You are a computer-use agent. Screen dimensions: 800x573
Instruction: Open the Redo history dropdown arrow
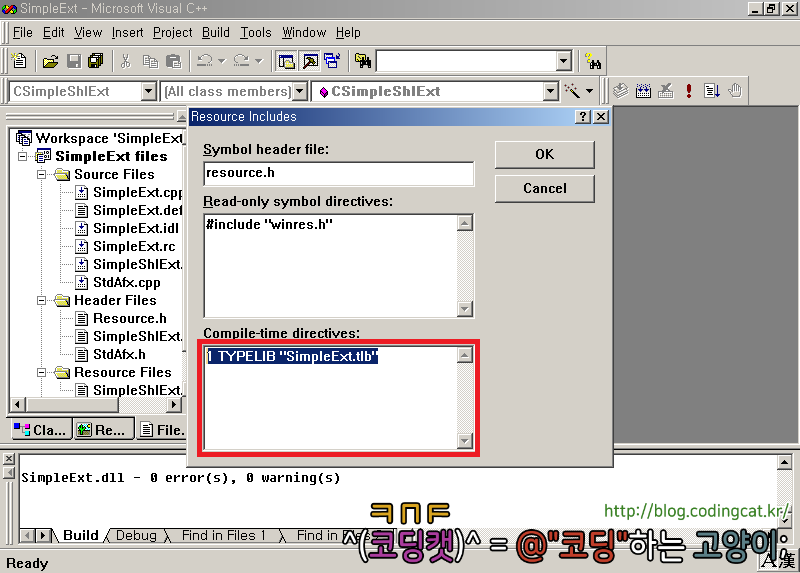(259, 61)
